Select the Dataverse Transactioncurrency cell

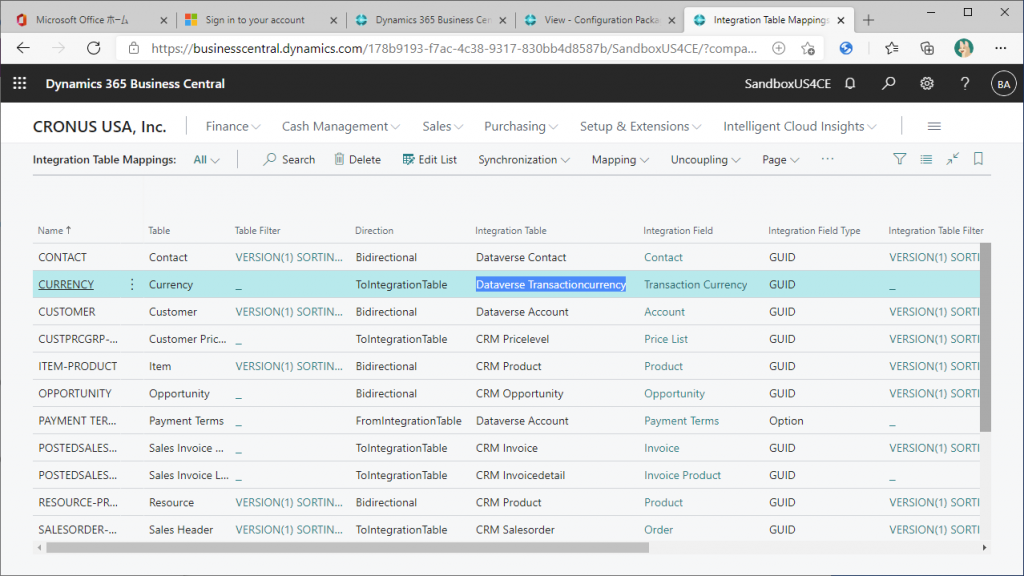click(x=551, y=284)
